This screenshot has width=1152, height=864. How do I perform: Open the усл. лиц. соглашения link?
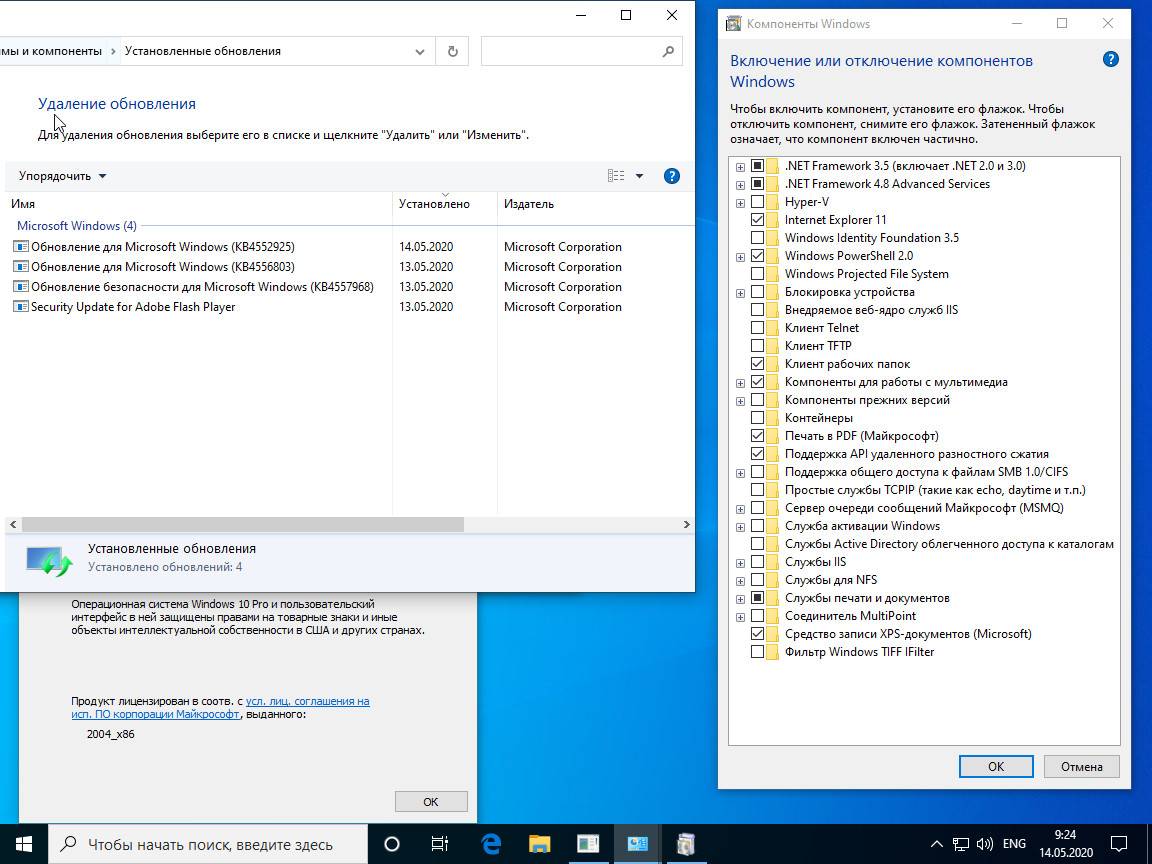[308, 701]
